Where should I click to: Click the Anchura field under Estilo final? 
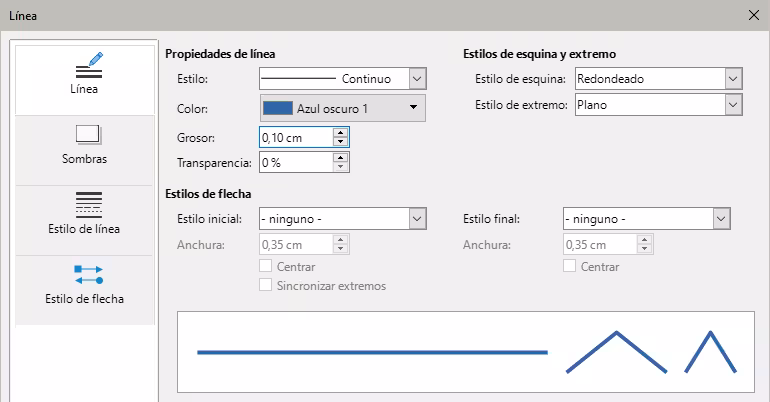[600, 244]
